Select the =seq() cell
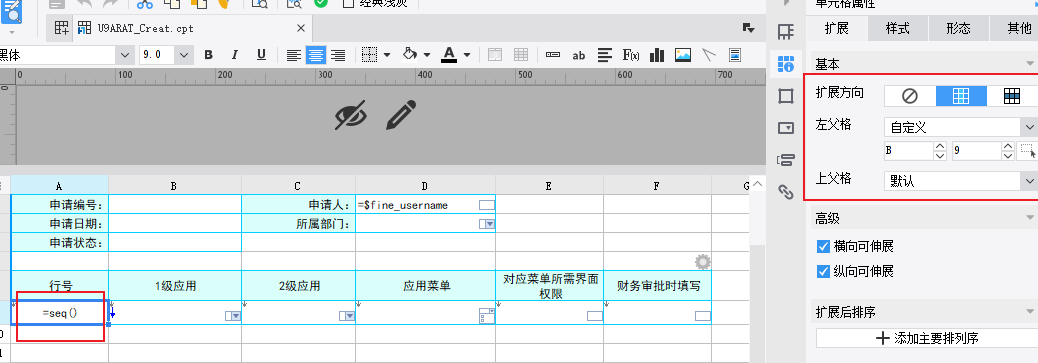Screen dimensions: 1038x363 60,313
